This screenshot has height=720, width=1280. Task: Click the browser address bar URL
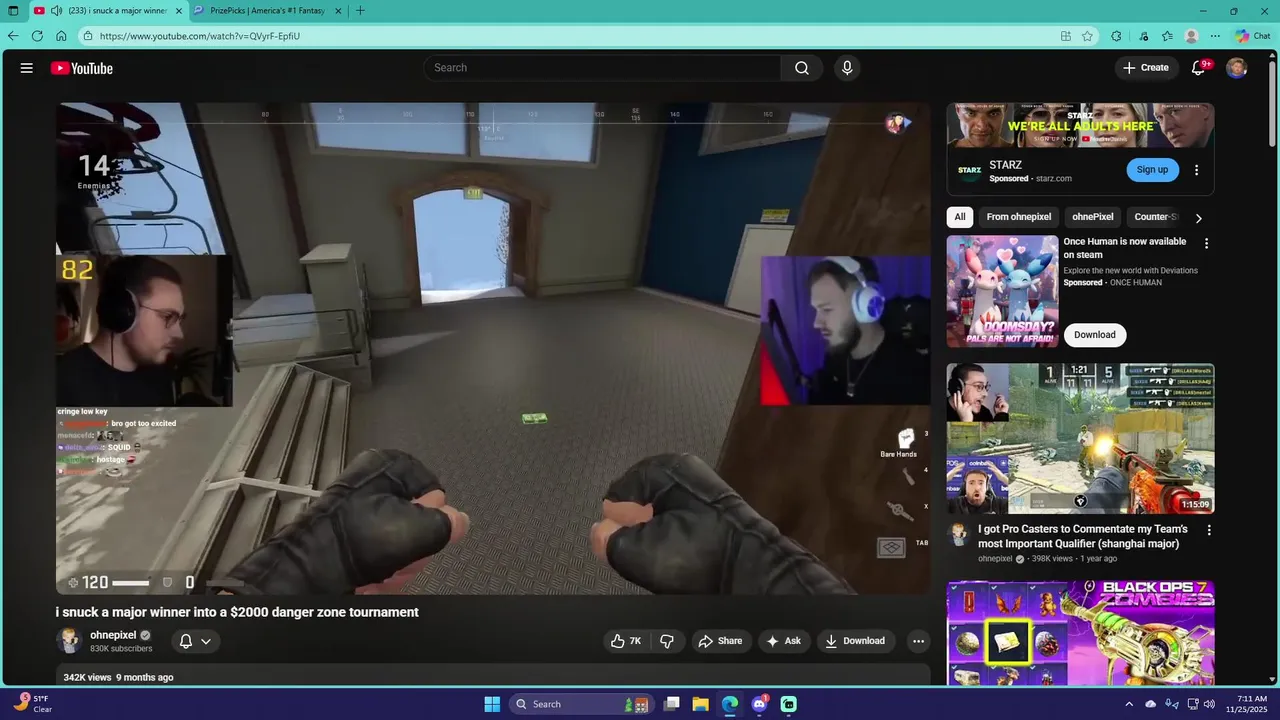(x=200, y=36)
